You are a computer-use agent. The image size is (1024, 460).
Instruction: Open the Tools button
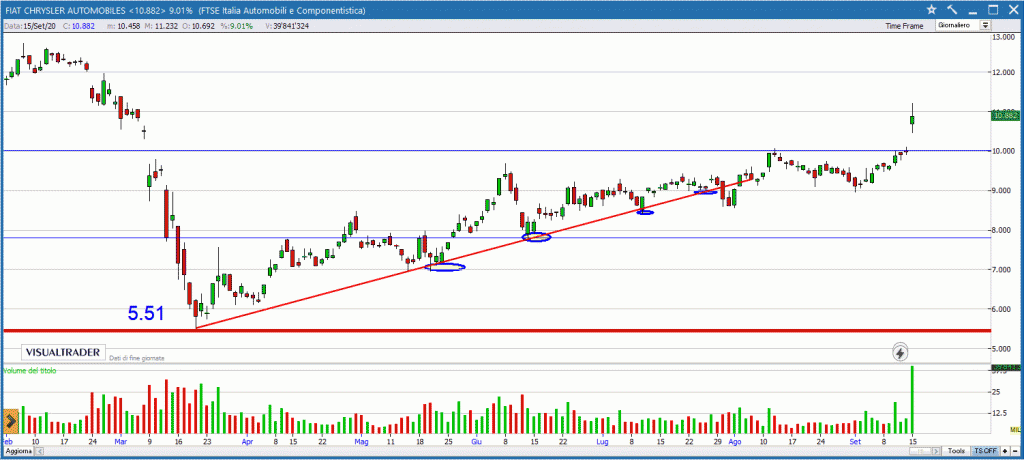[956, 451]
